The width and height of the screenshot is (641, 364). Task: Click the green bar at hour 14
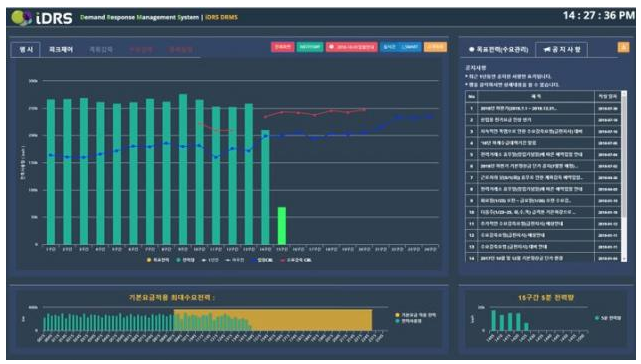point(265,187)
